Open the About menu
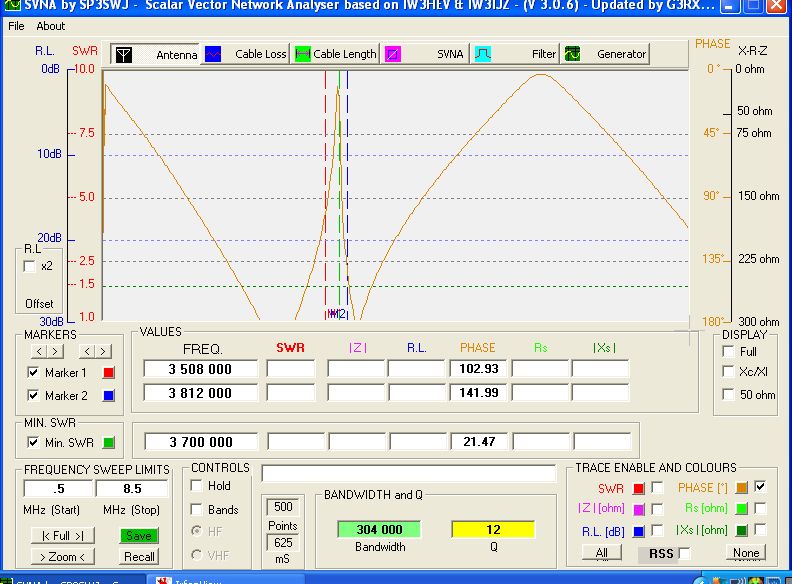The image size is (792, 584). [x=51, y=26]
